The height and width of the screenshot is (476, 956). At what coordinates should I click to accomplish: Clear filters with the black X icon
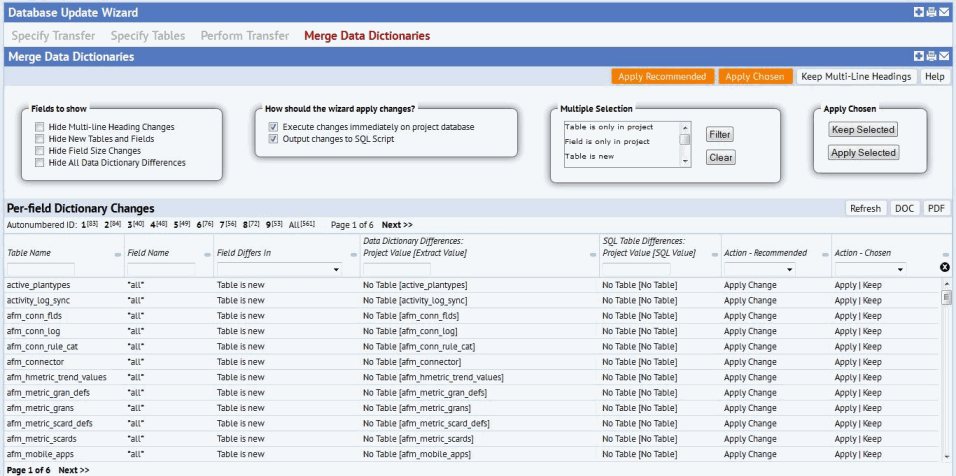point(944,267)
